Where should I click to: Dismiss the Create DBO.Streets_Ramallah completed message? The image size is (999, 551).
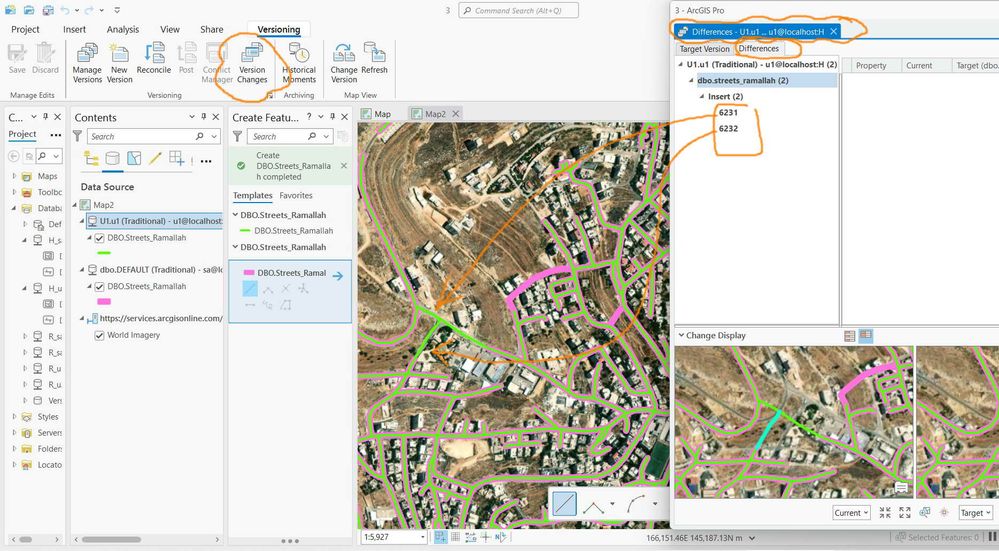pos(344,166)
